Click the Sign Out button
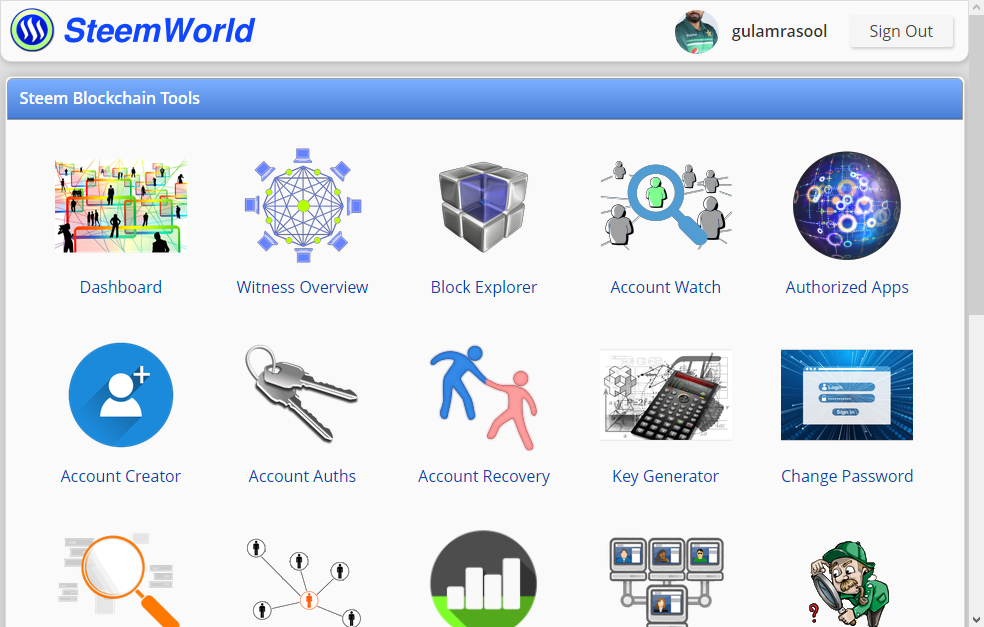The width and height of the screenshot is (984, 627). pyautogui.click(x=901, y=31)
